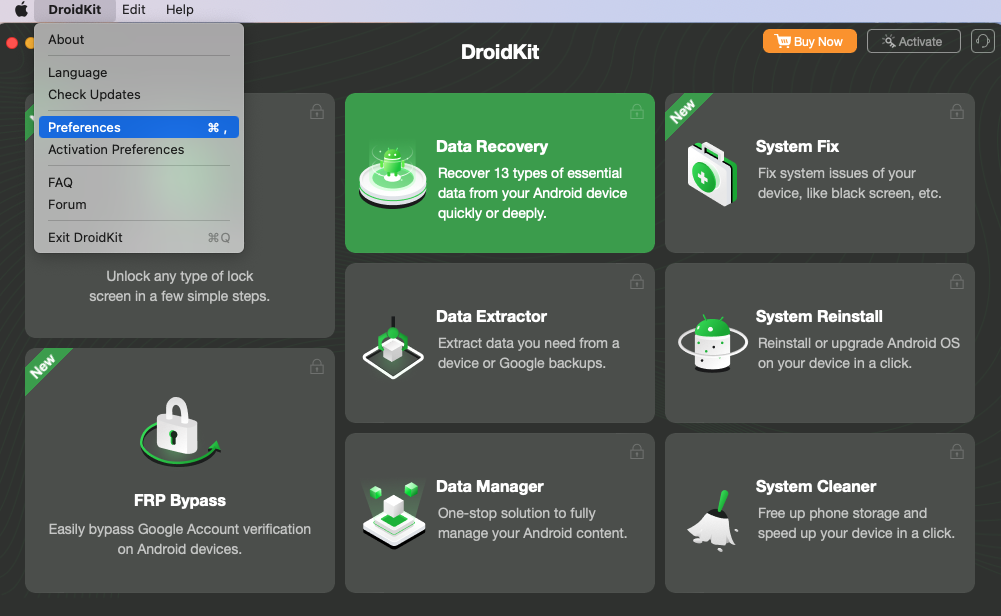Open the Data Extractor title
The image size is (1001, 616).
491,317
